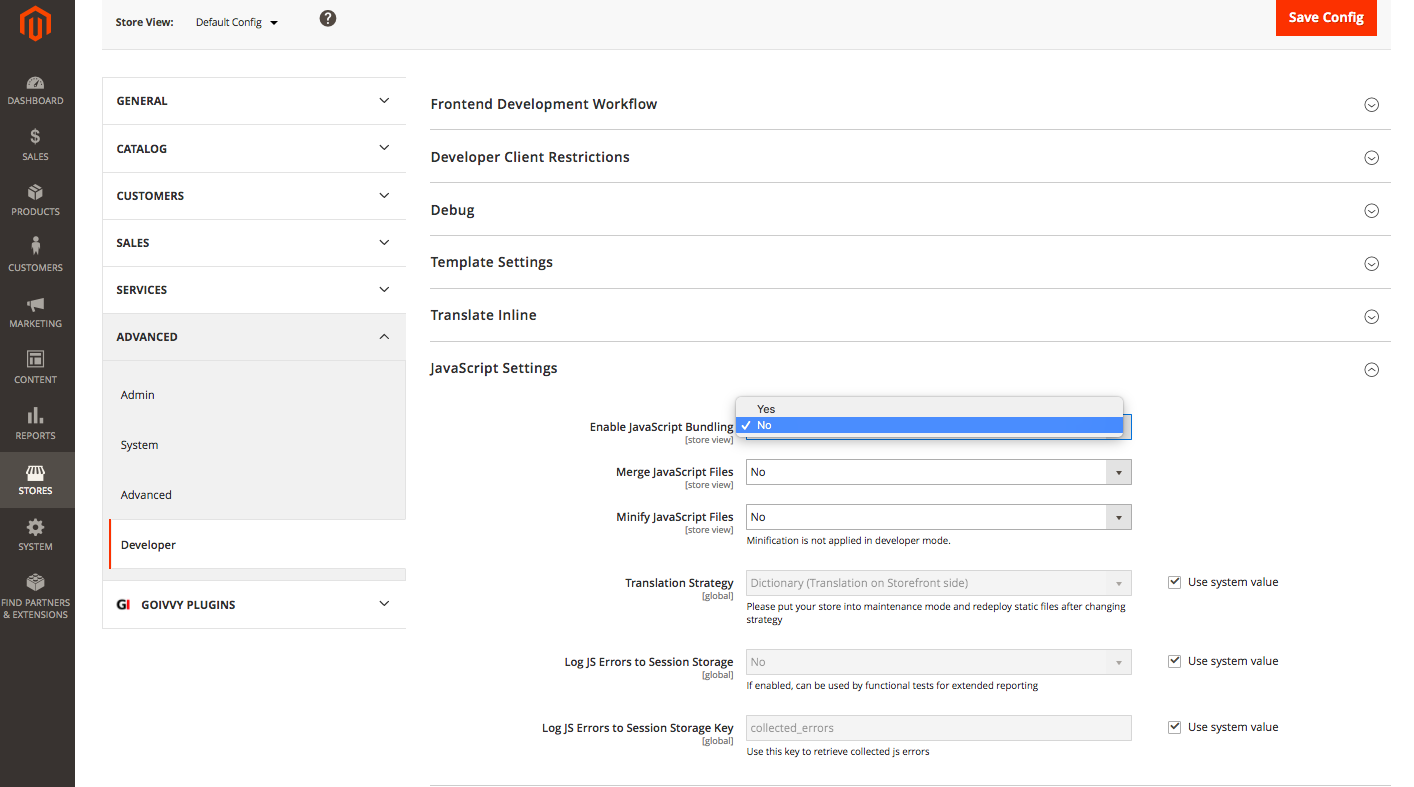
Task: Open the Reports bar chart icon
Action: [x=36, y=416]
